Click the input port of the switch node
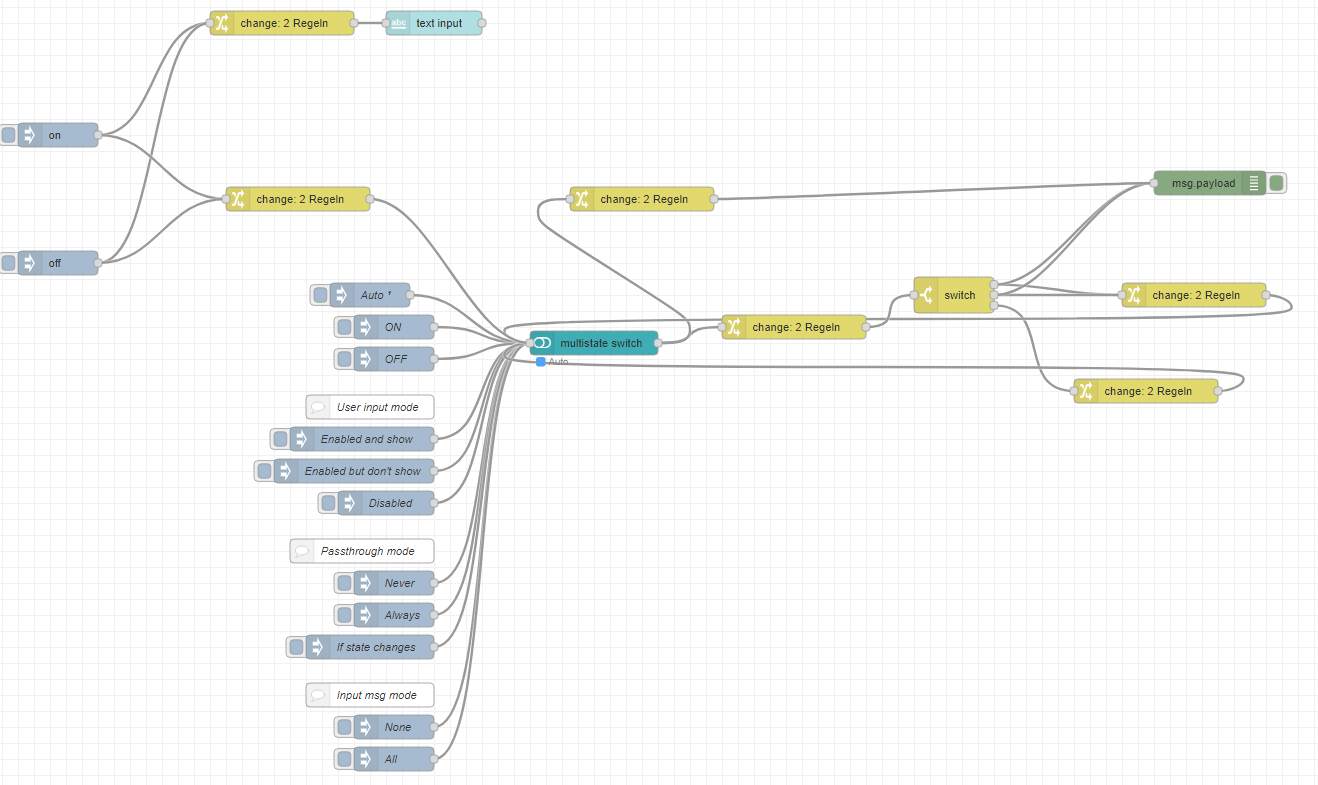The width and height of the screenshot is (1318, 785). point(914,295)
